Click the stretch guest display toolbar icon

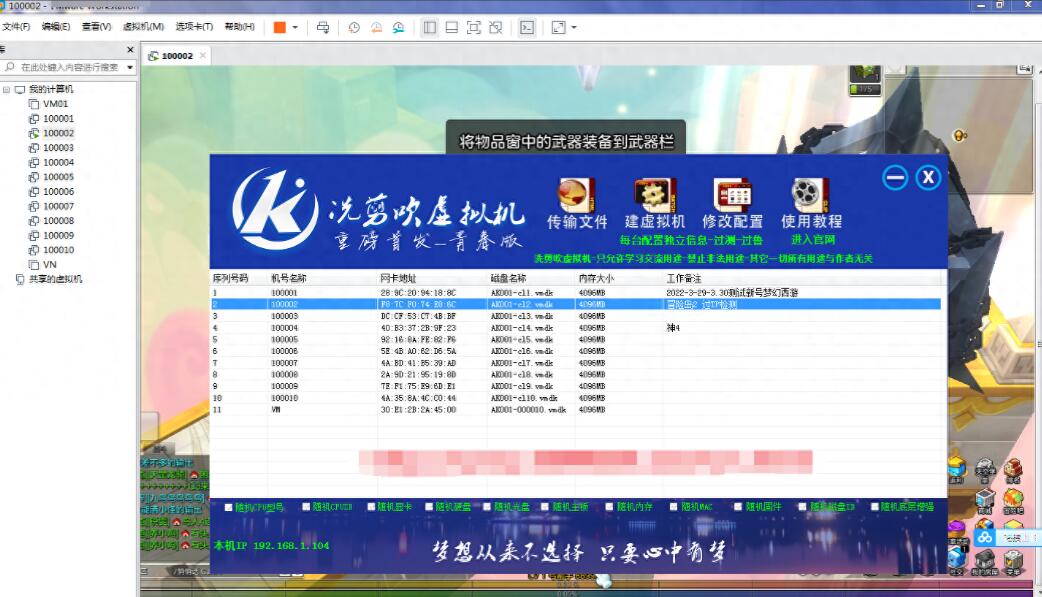558,27
